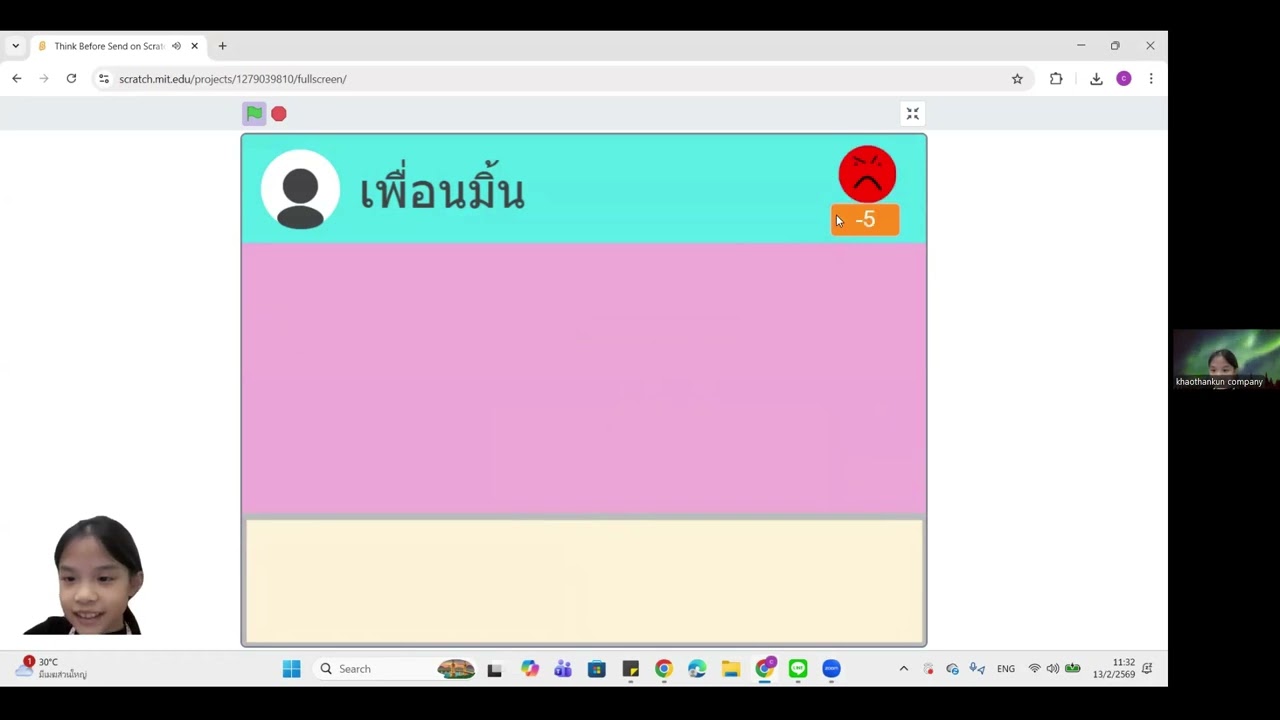
Task: Open Copilot from the taskbar
Action: click(529, 669)
